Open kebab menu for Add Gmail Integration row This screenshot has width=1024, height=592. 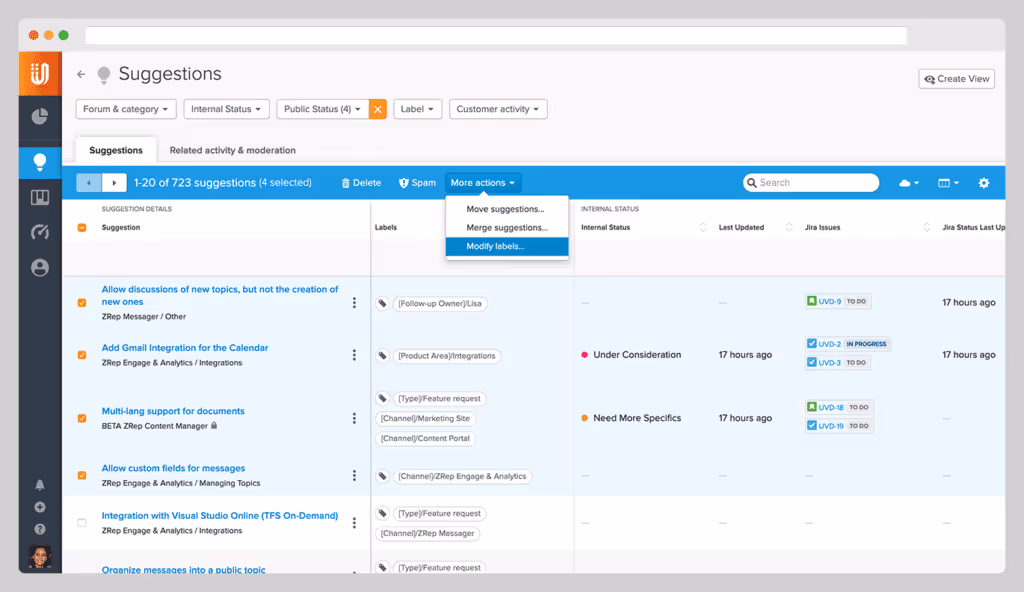tap(354, 355)
